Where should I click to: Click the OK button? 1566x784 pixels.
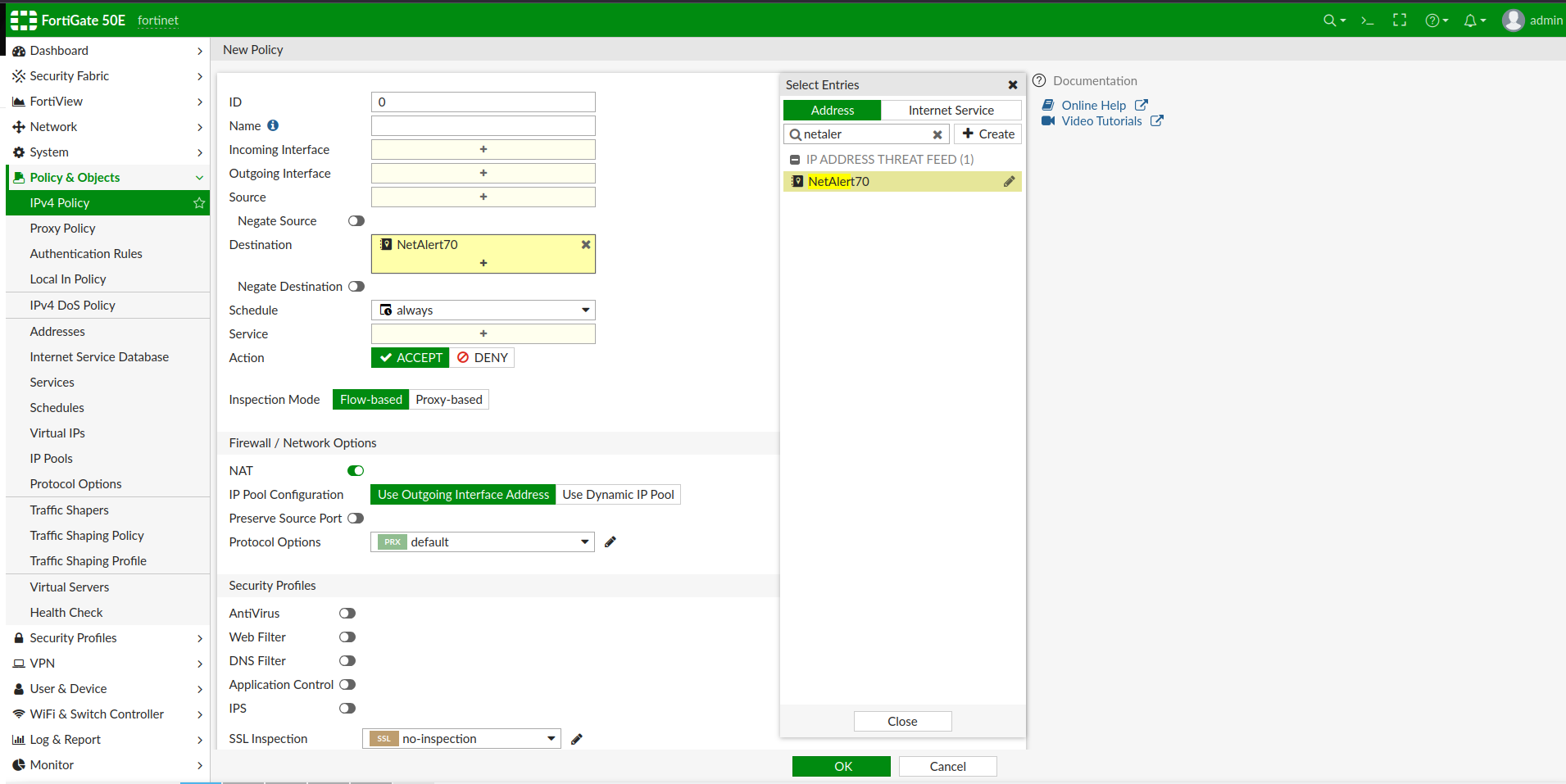(842, 767)
